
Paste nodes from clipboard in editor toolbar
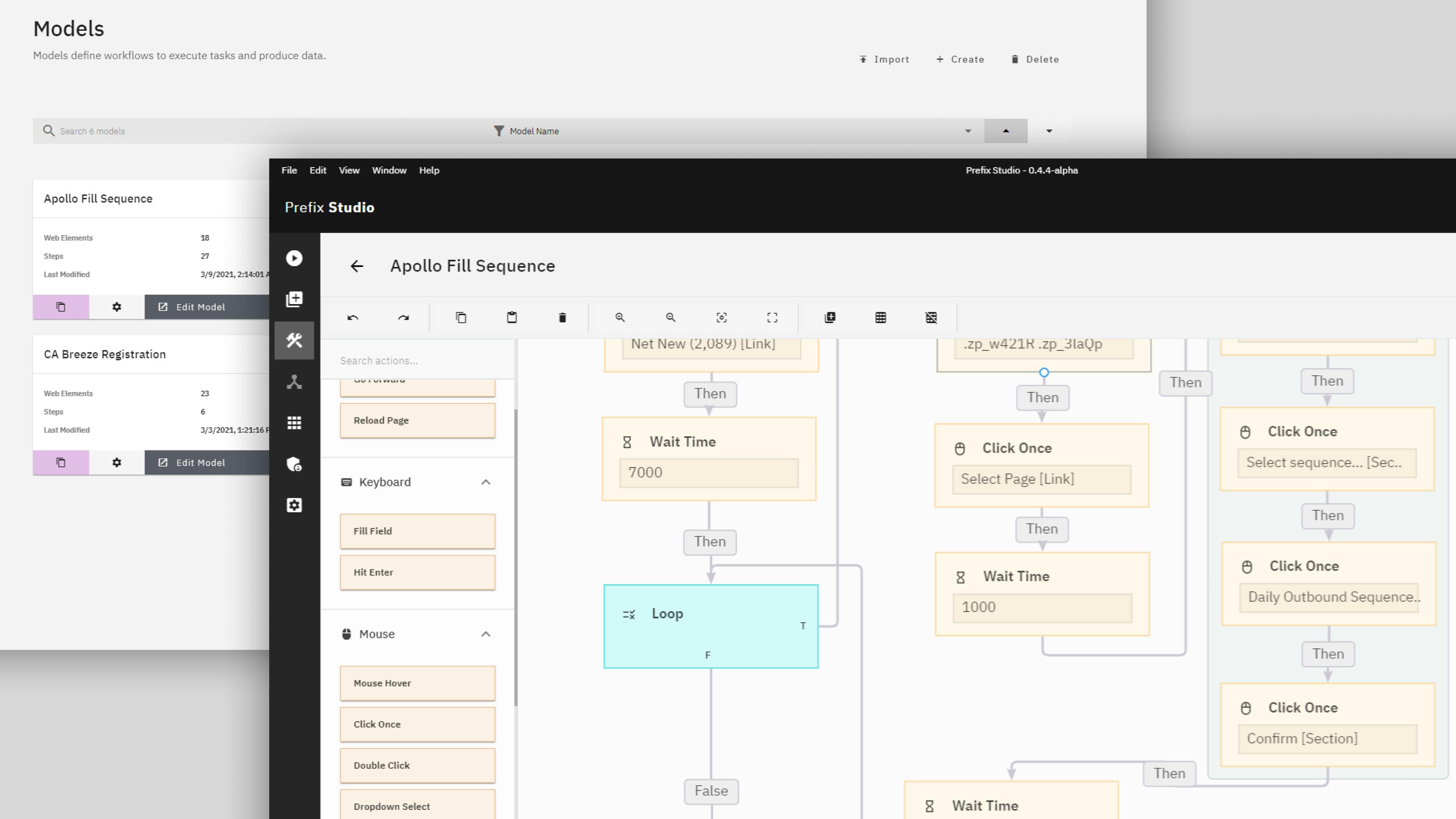[x=512, y=318]
